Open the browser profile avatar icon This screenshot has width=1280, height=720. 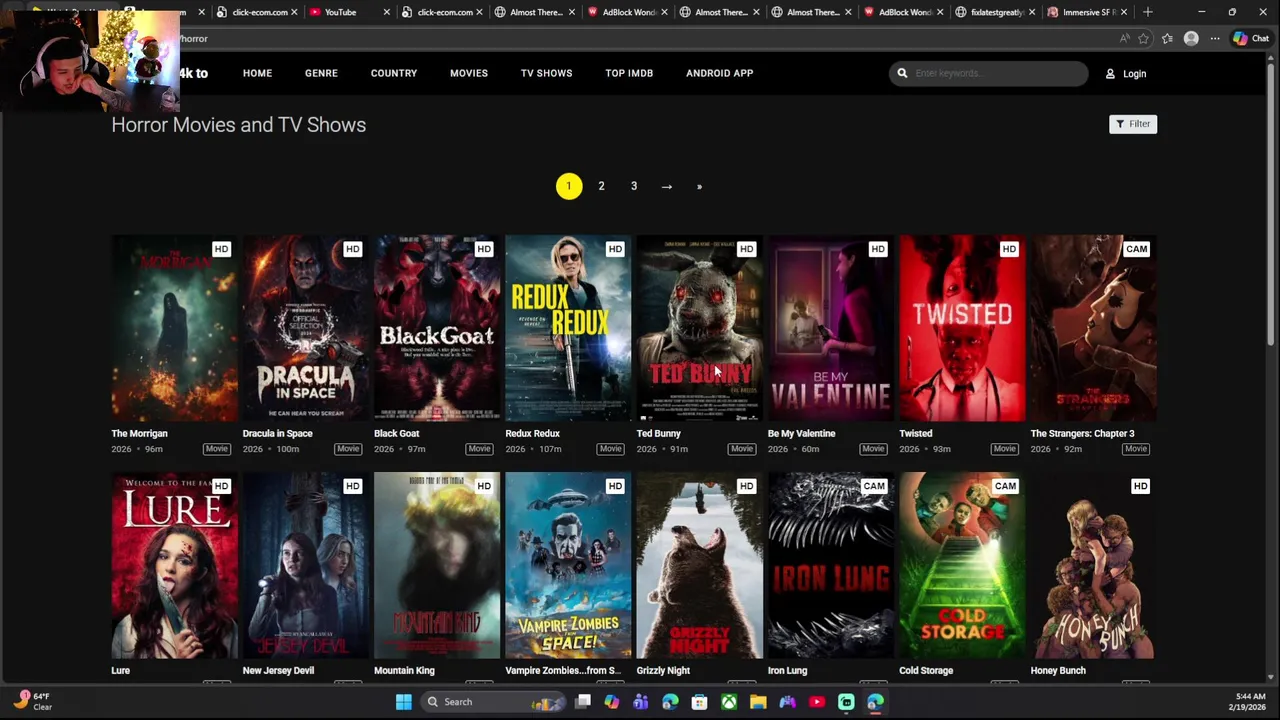point(1191,38)
